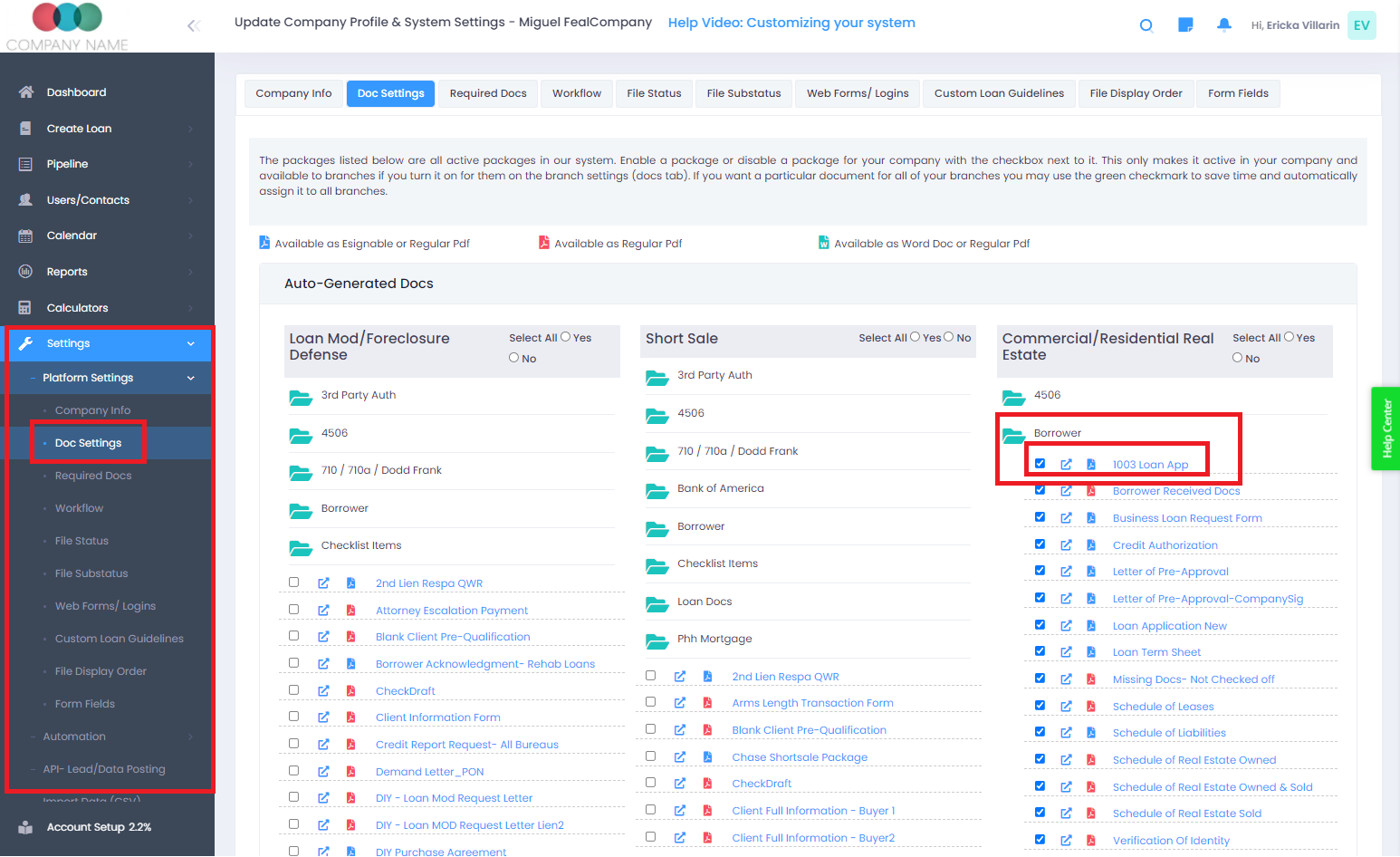Select Yes radio for Short Sale Select All

point(915,337)
